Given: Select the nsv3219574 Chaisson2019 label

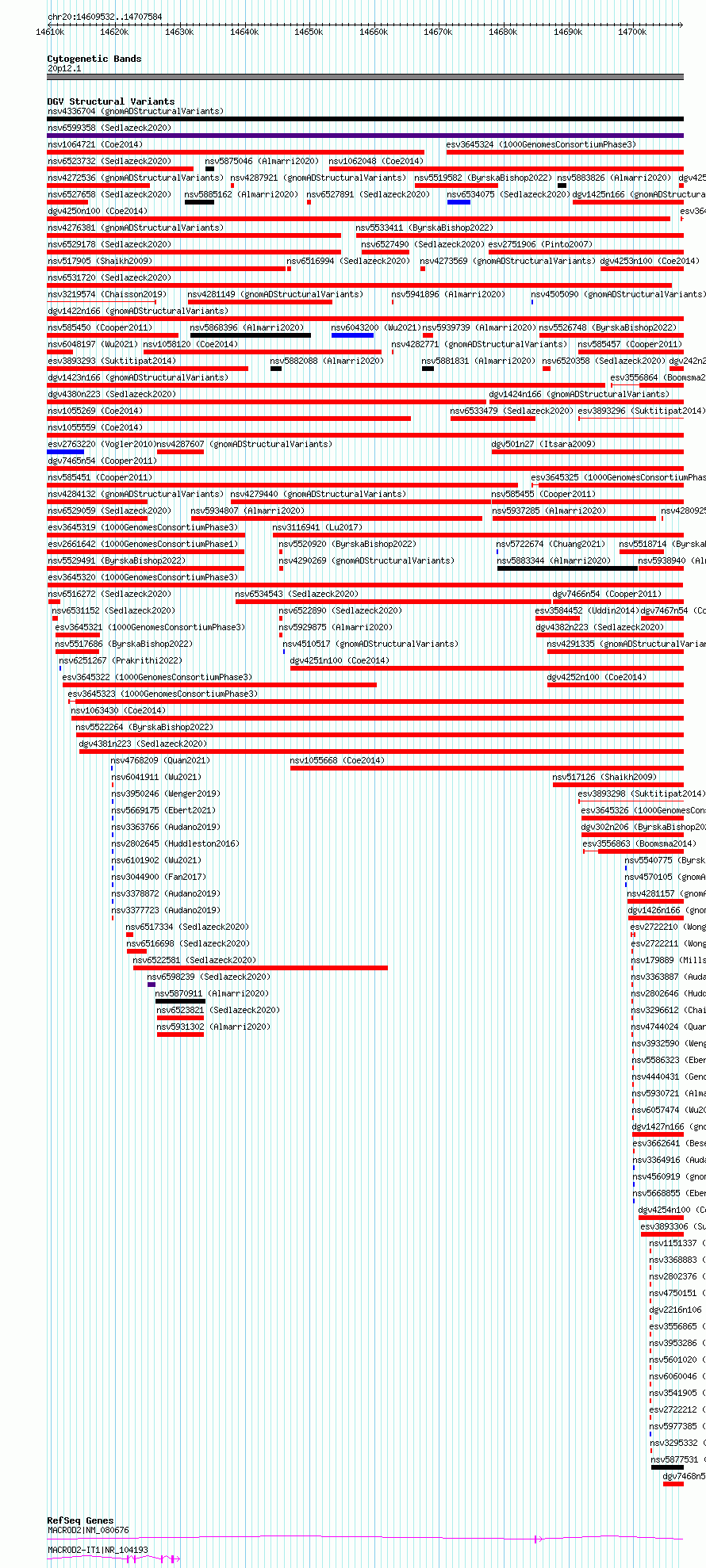Looking at the screenshot, I should (107, 294).
